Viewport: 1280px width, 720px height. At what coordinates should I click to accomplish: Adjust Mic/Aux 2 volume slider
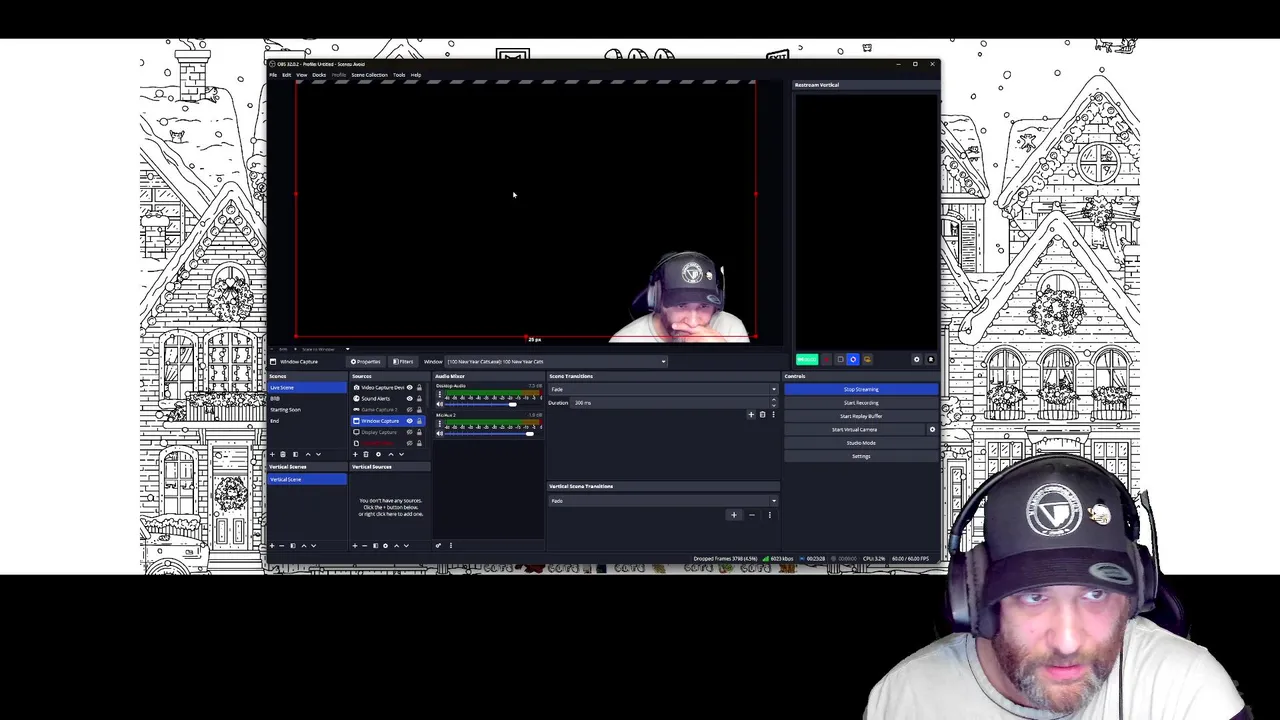click(x=492, y=433)
